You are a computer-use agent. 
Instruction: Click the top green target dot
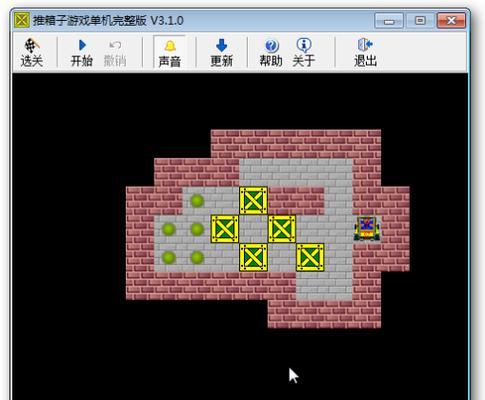[197, 201]
